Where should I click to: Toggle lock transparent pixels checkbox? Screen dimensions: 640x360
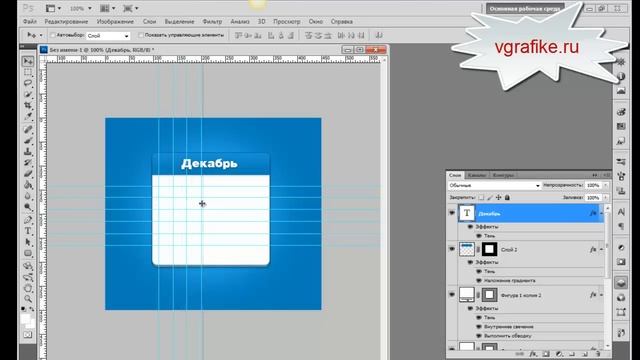coord(481,198)
